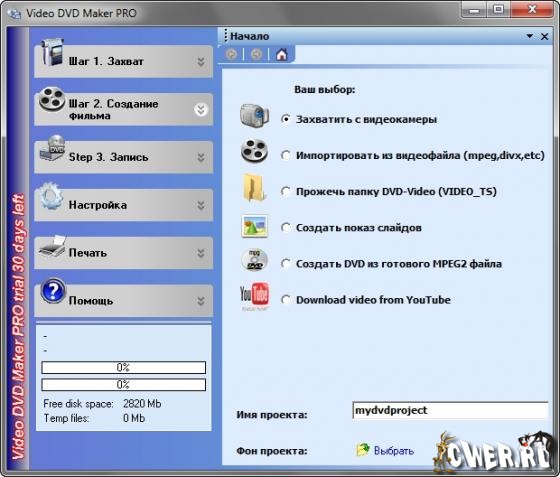Expand the Помощь panel chevron
560x477 pixels.
coord(201,301)
